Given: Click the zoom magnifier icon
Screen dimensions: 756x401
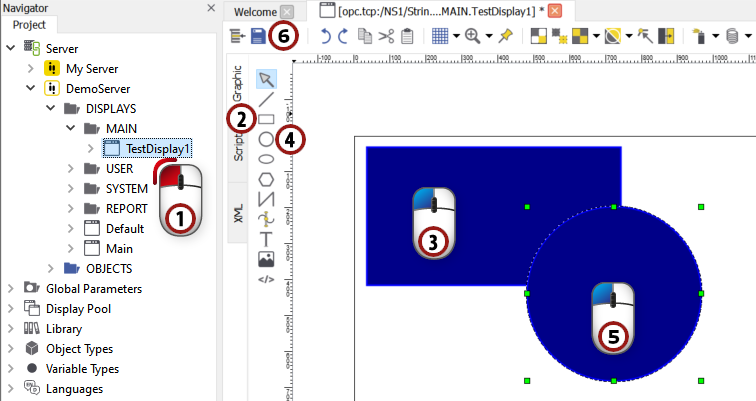Looking at the screenshot, I should (472, 36).
